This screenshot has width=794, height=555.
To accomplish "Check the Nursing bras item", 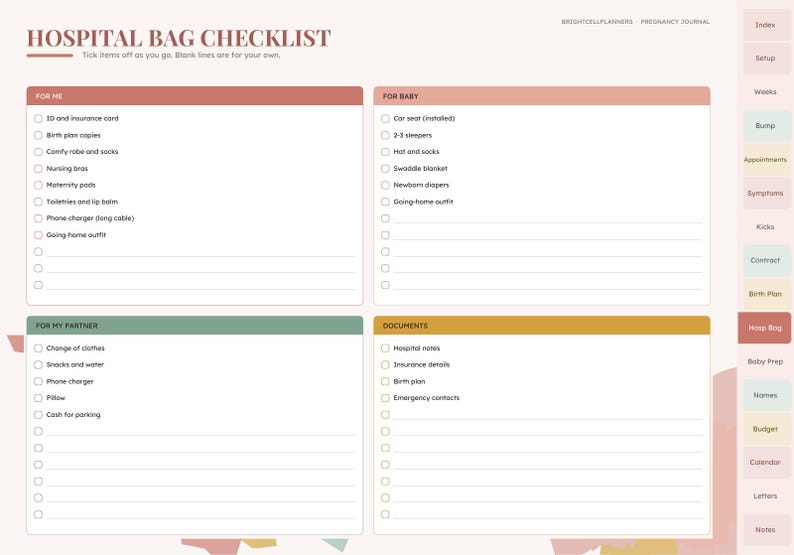I will (x=38, y=169).
